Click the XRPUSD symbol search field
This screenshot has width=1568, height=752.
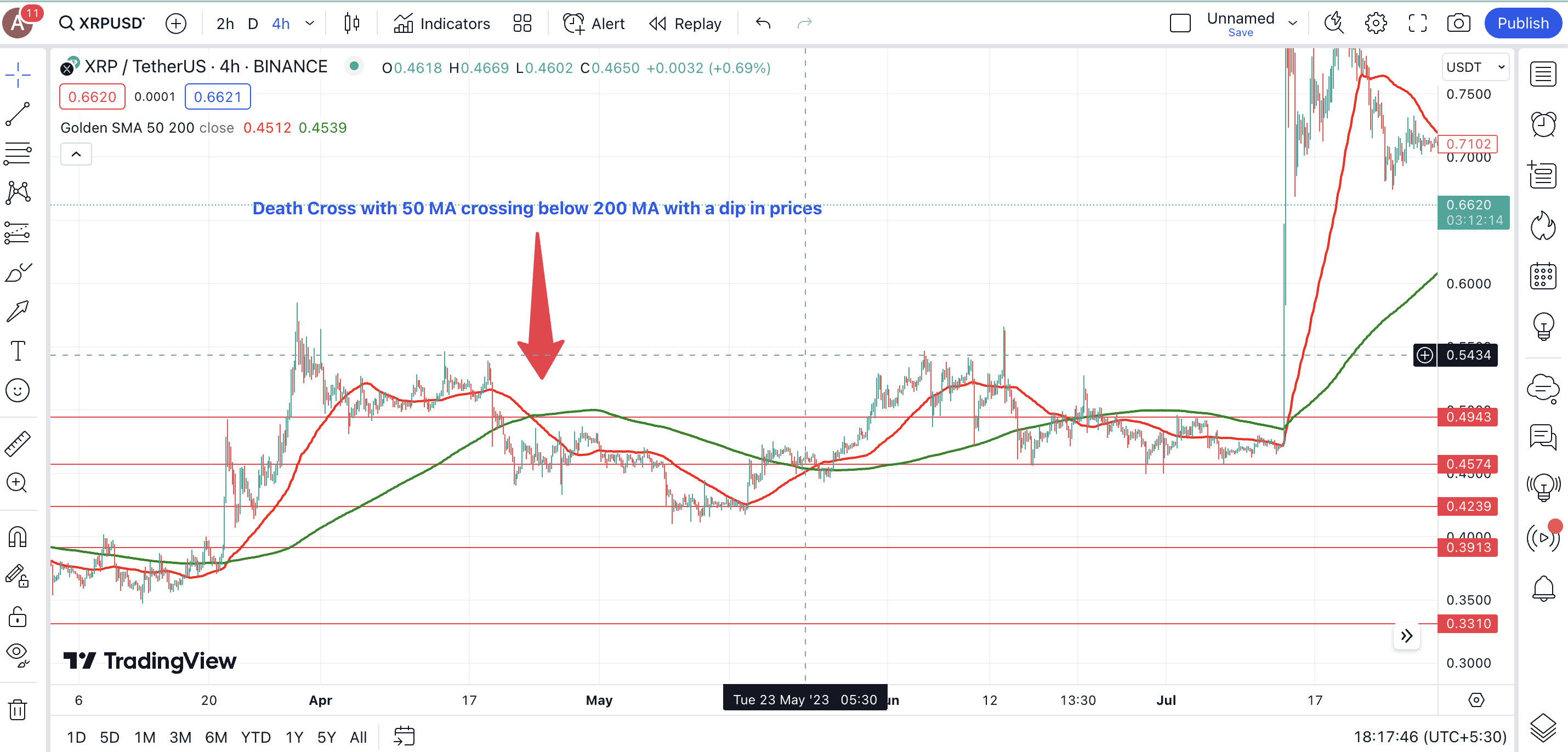[103, 24]
